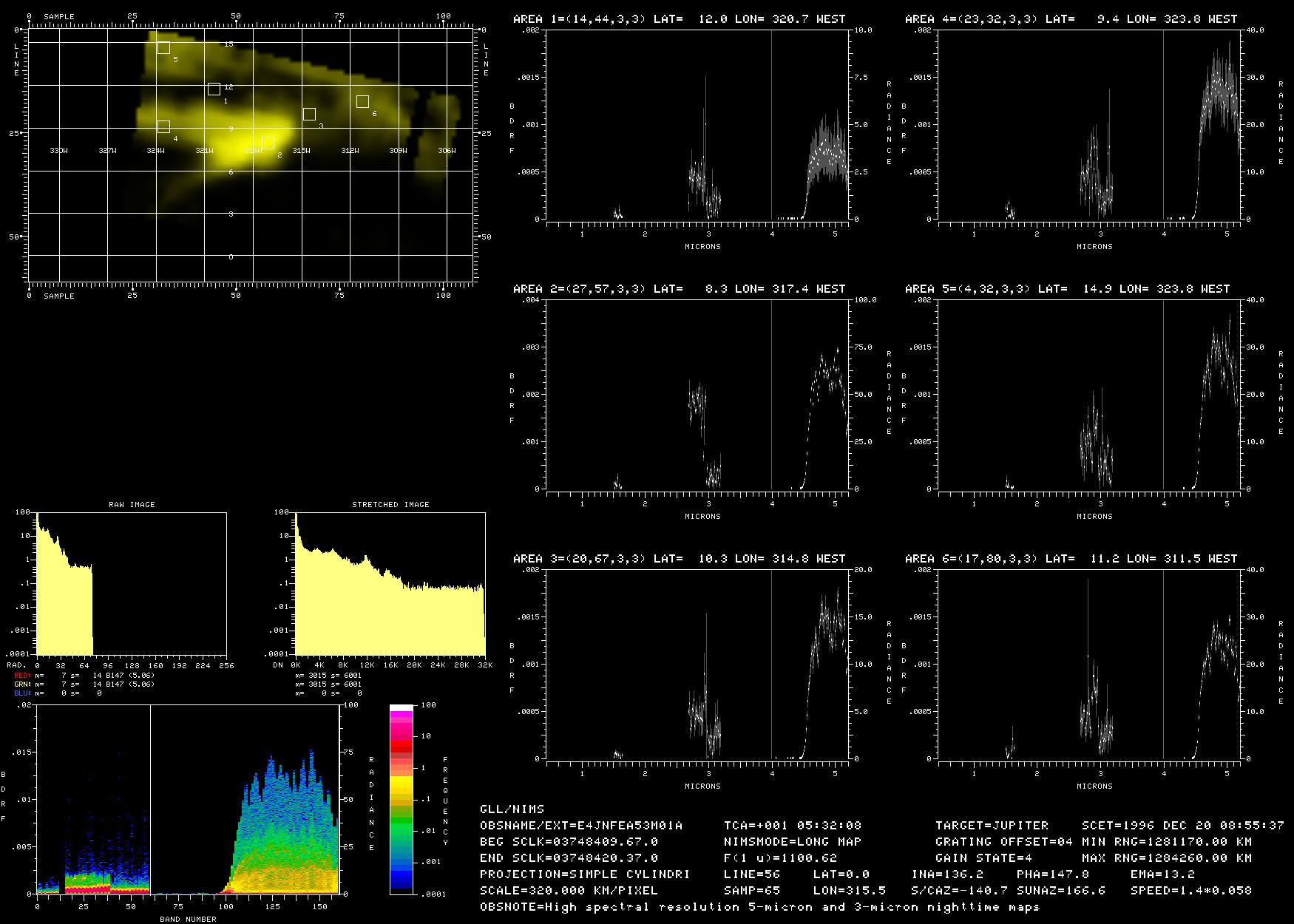Select the OBSNOTE description text
The width and height of the screenshot is (1294, 924).
(x=759, y=907)
